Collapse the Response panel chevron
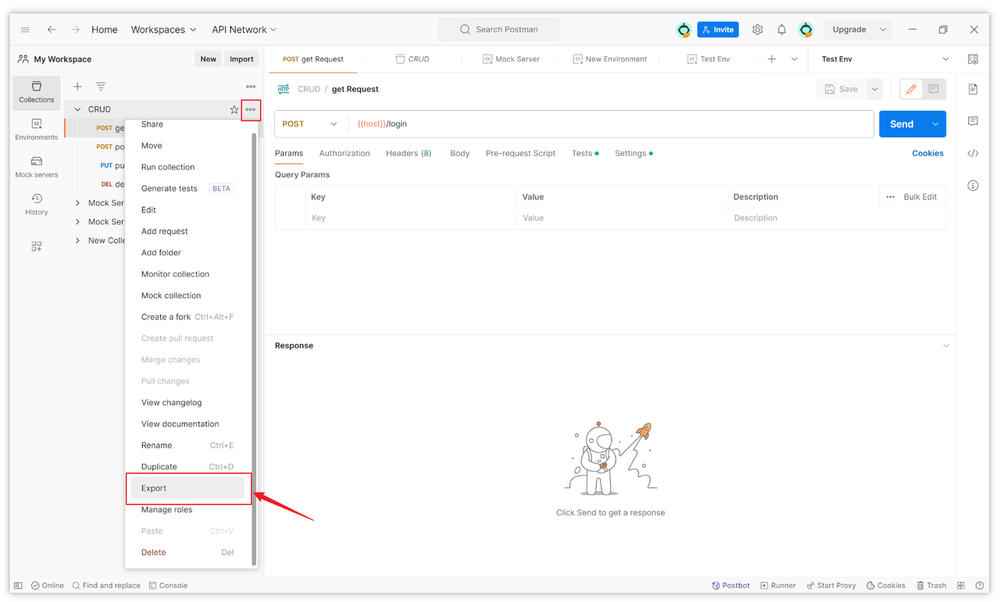This screenshot has height=602, width=1000. (x=946, y=346)
